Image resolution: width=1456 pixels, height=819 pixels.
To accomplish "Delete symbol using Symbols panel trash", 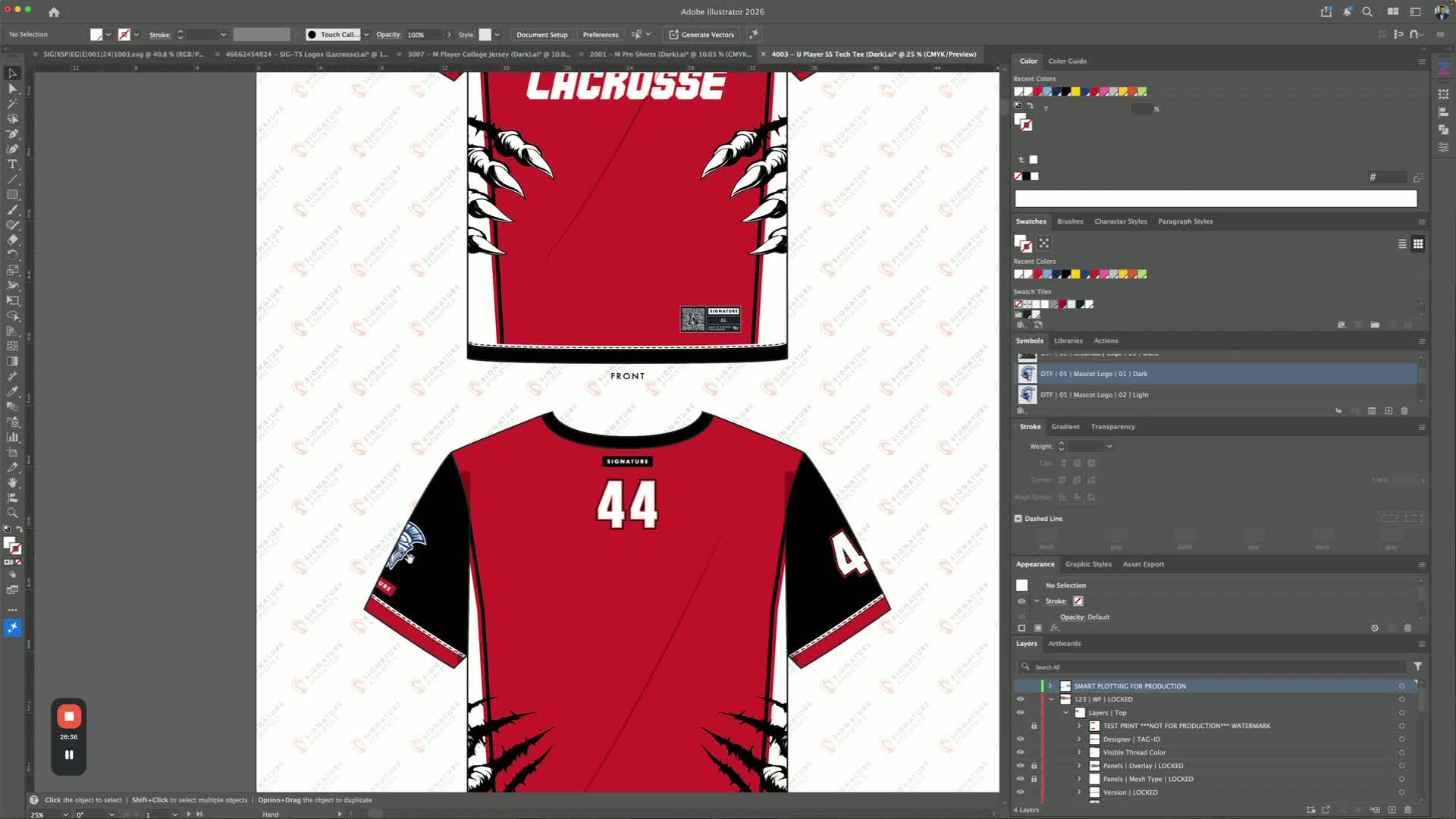I will click(x=1404, y=411).
